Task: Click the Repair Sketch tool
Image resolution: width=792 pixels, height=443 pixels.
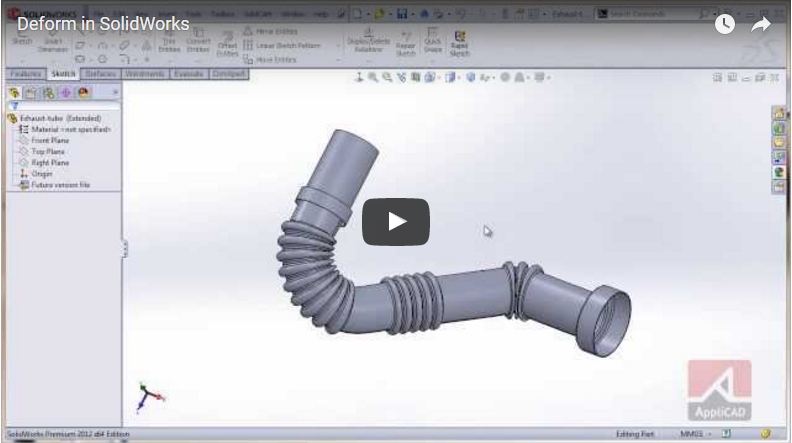Action: (405, 43)
